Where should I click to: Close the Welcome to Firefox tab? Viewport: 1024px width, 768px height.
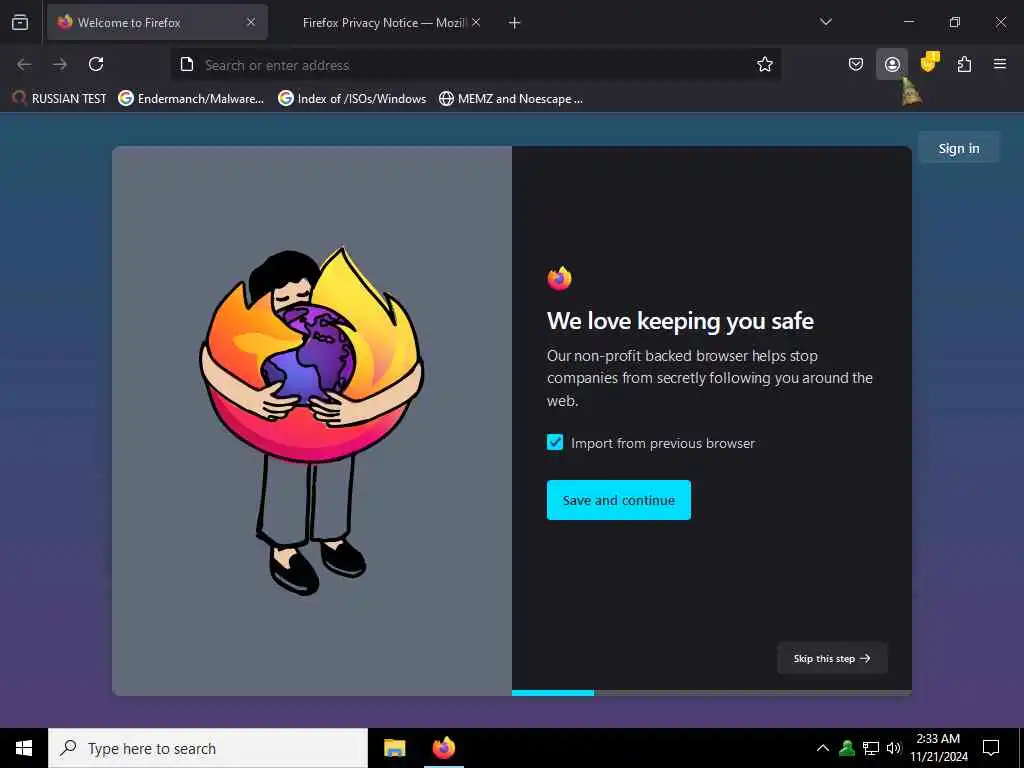(x=251, y=22)
